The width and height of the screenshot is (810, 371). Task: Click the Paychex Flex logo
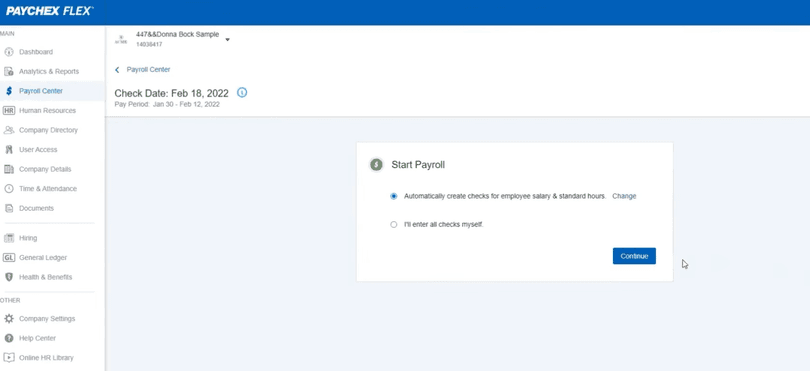[x=50, y=11]
